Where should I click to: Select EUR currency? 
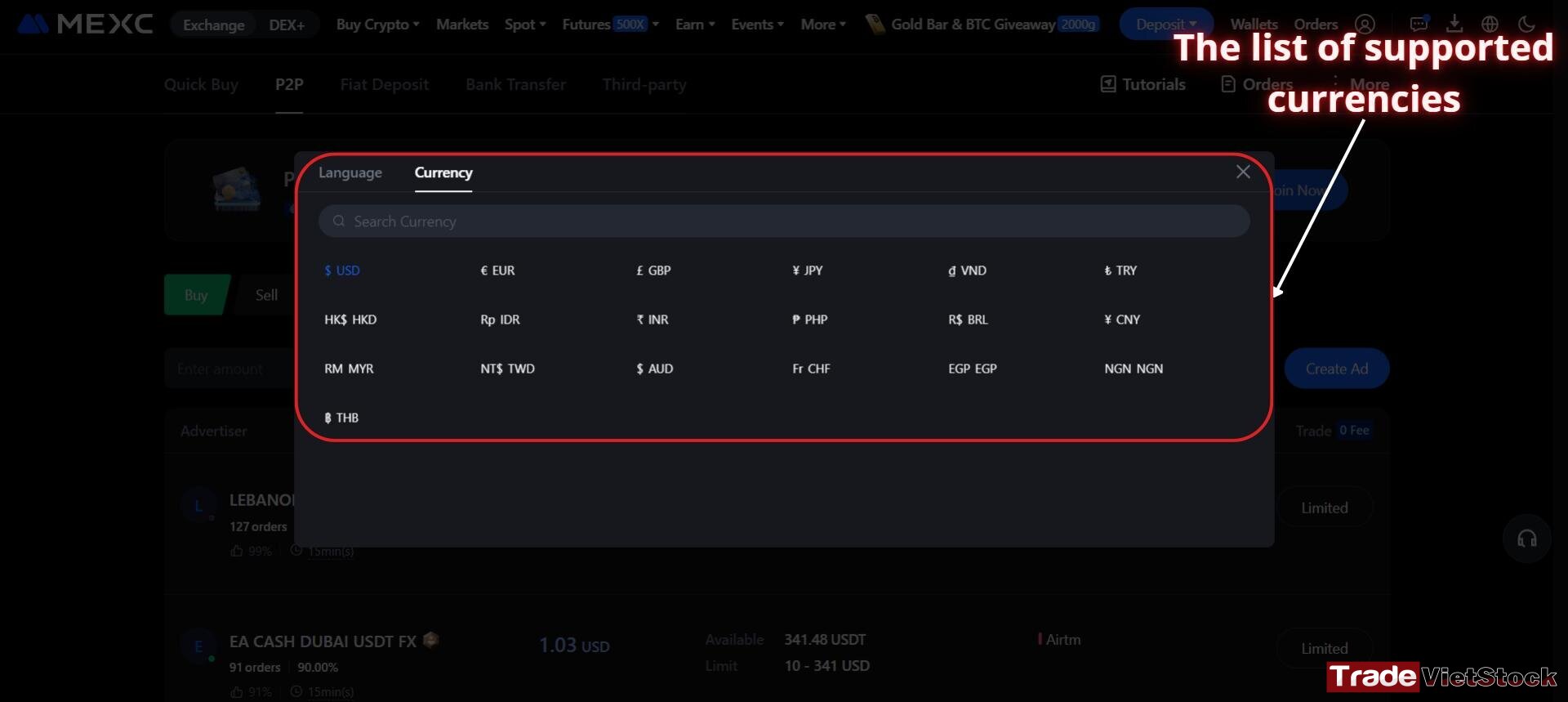coord(497,271)
